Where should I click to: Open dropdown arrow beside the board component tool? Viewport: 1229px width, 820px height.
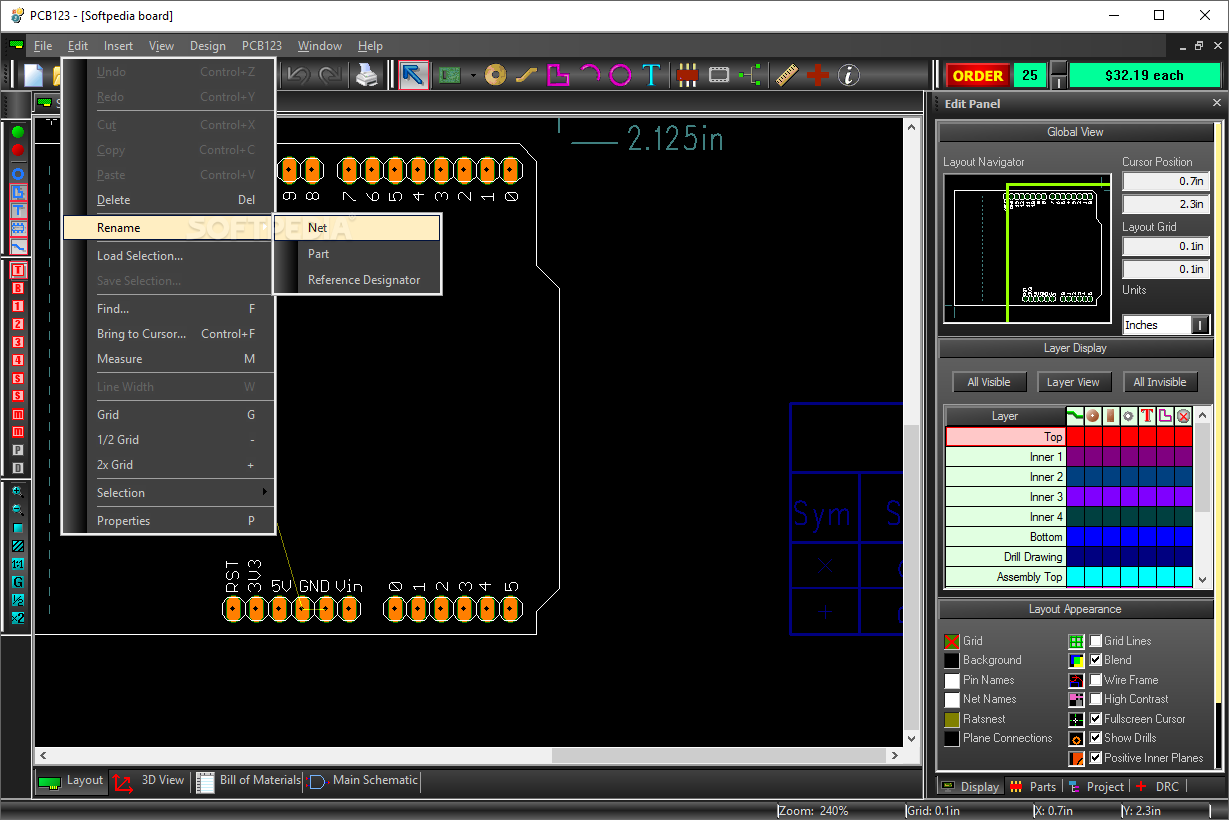pyautogui.click(x=472, y=75)
